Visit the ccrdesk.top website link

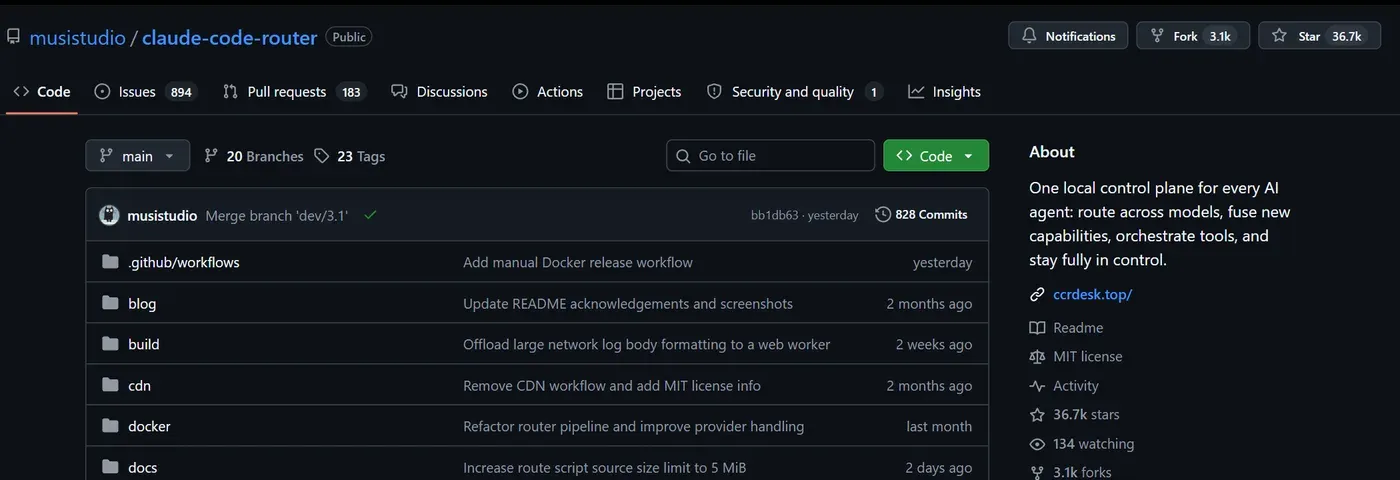pos(1092,295)
